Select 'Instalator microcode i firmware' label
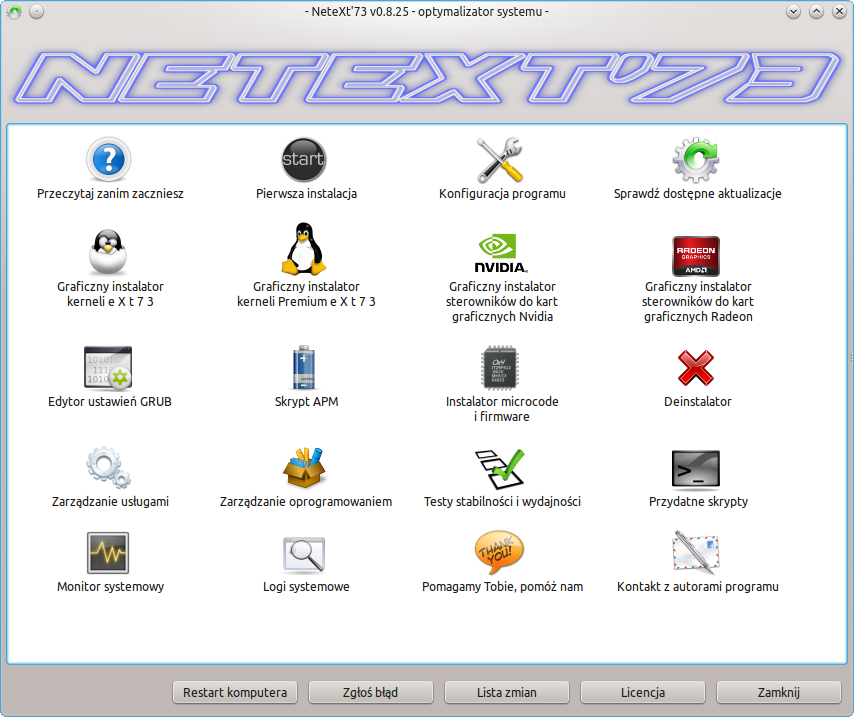The height and width of the screenshot is (717, 854). click(x=502, y=409)
